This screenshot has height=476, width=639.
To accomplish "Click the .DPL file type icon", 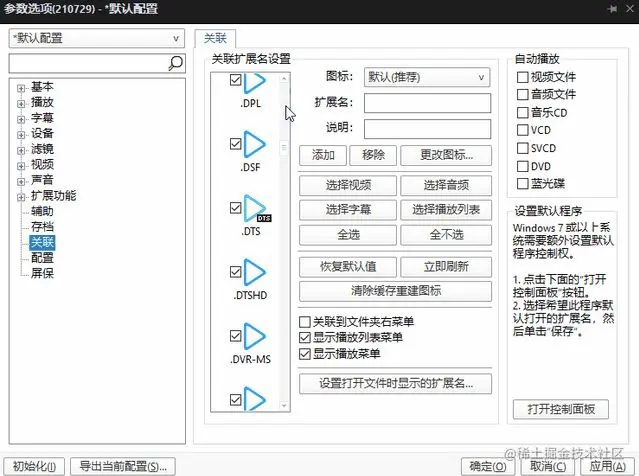I will (255, 83).
